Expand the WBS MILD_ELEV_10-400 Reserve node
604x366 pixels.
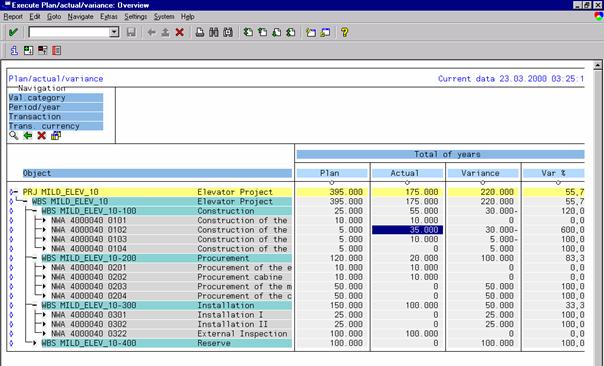(x=35, y=343)
